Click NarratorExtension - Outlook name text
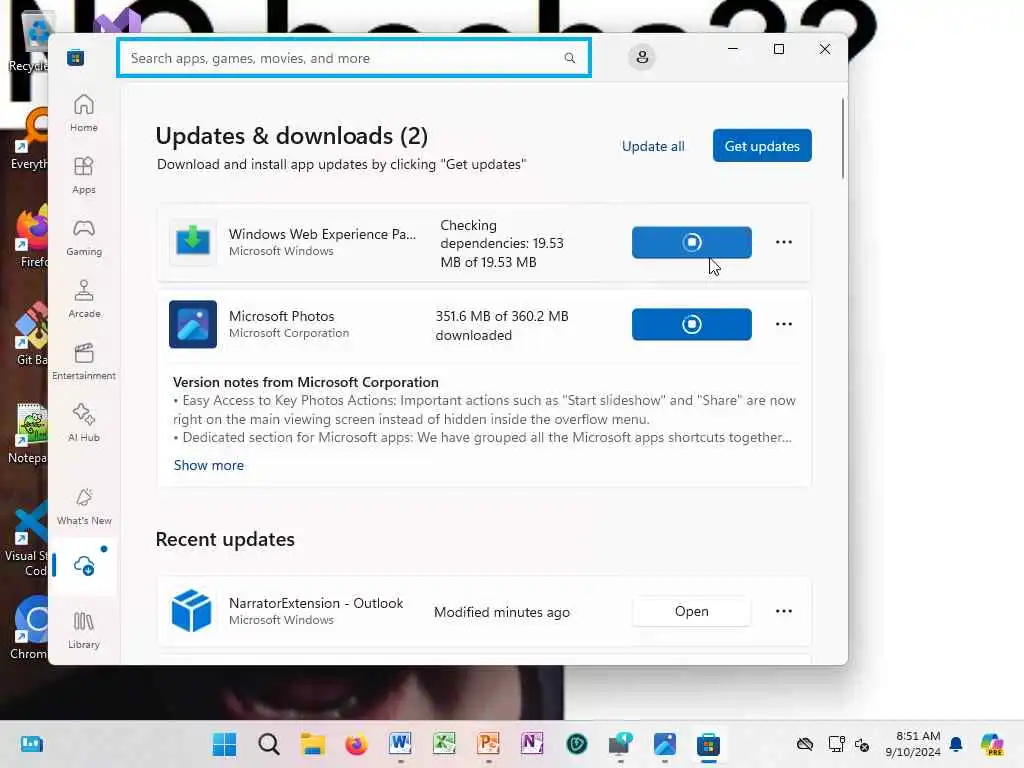Viewport: 1024px width, 768px height. [x=316, y=603]
